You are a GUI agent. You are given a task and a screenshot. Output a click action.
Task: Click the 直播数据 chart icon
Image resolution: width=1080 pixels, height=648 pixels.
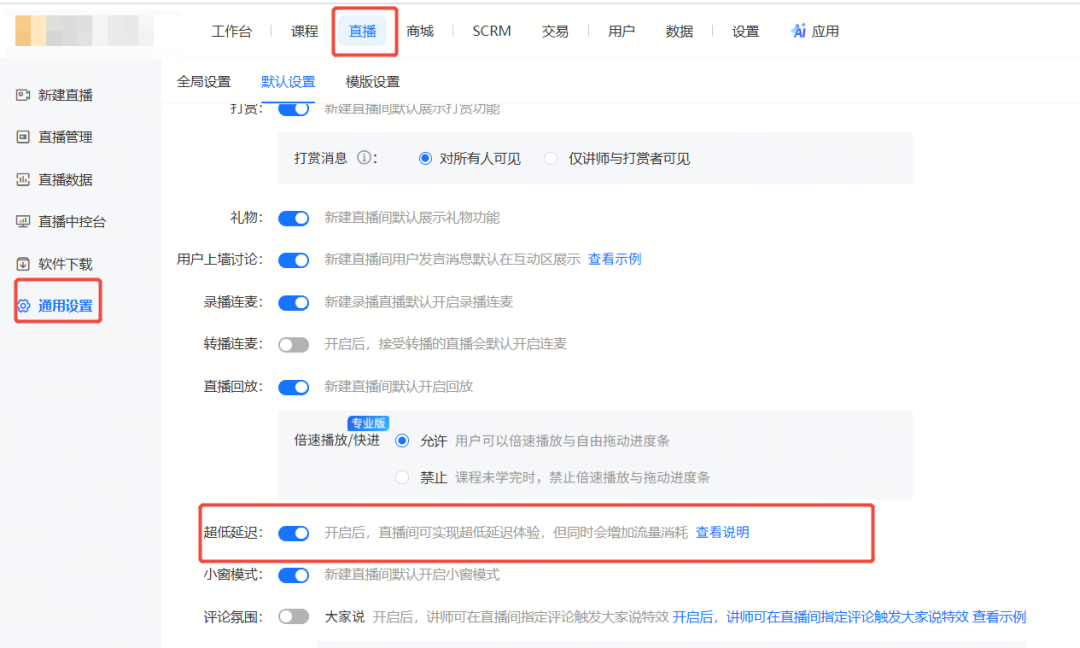tap(23, 180)
